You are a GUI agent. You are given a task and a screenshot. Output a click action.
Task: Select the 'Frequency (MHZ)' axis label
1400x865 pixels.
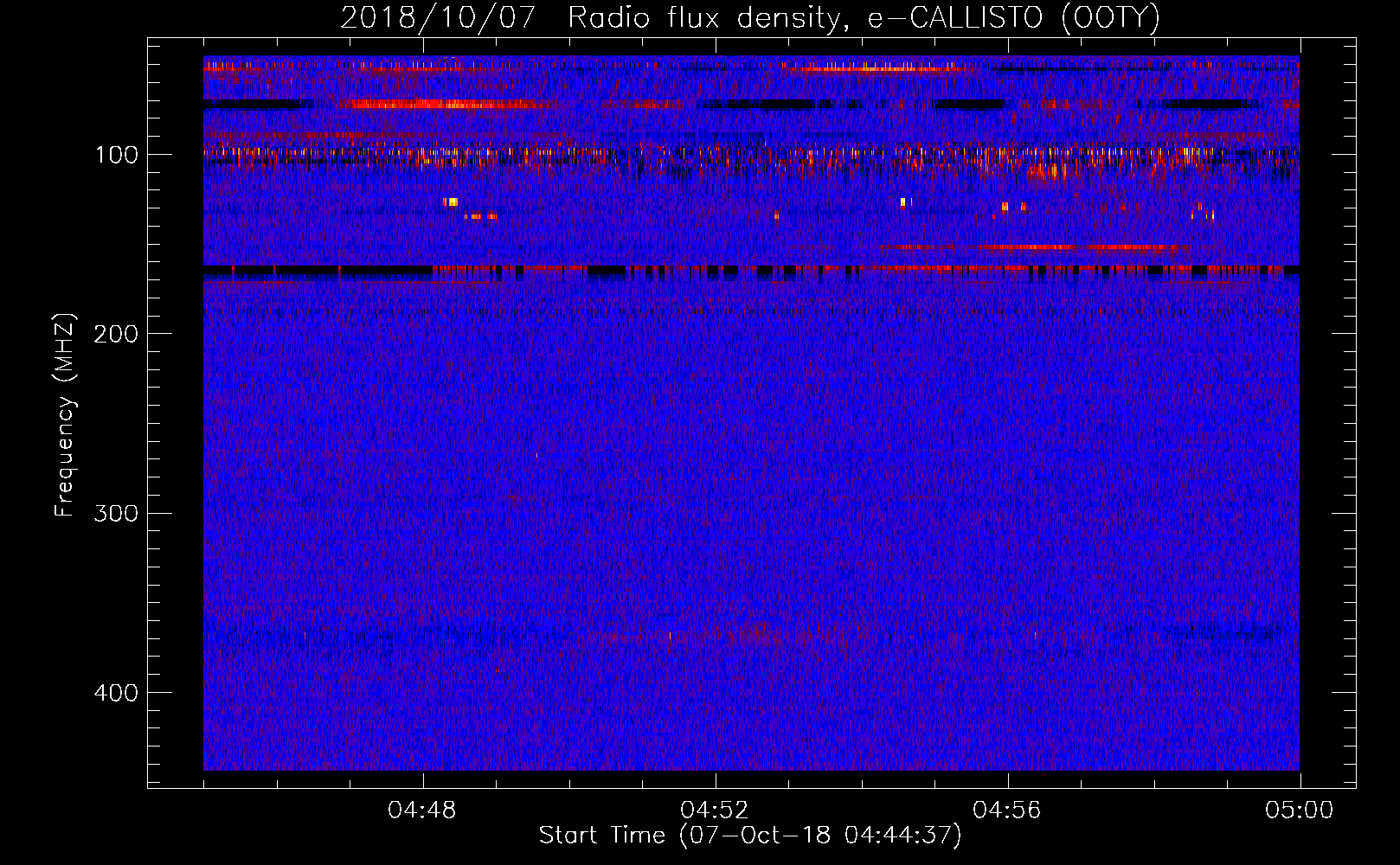coord(65,415)
